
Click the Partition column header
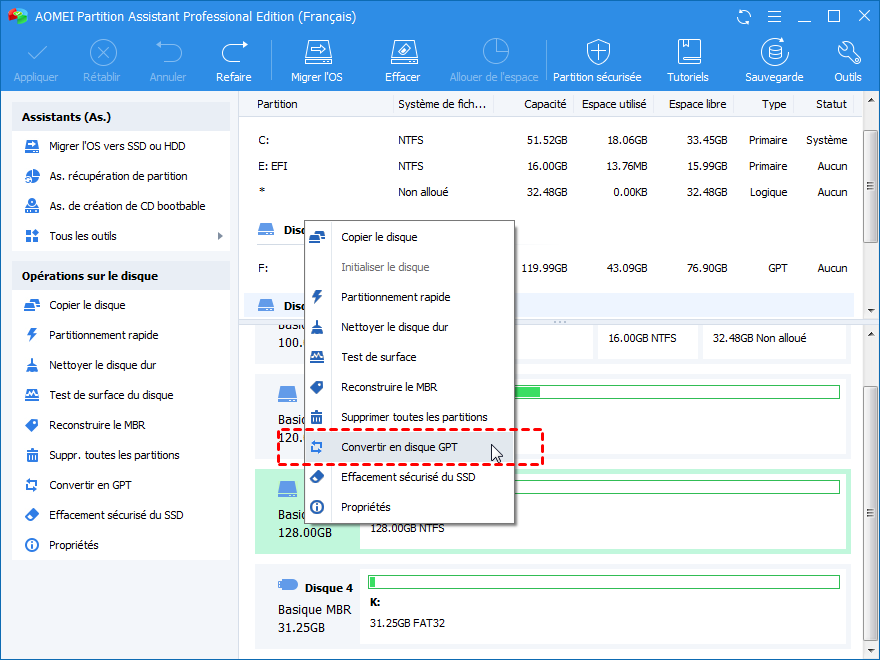coord(277,104)
